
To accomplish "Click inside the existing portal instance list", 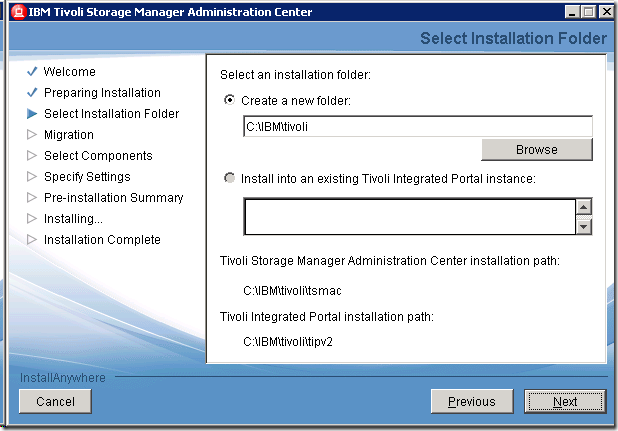I will coord(408,216).
